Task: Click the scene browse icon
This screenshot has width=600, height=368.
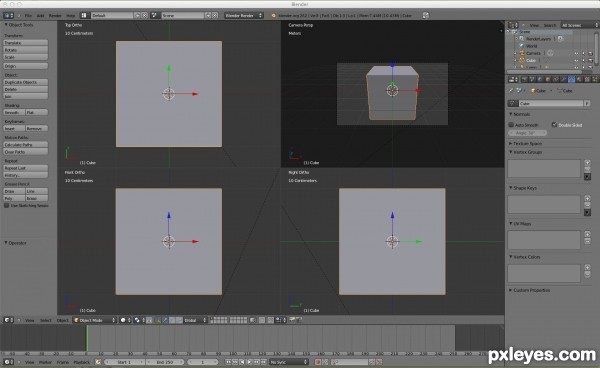Action: 155,15
